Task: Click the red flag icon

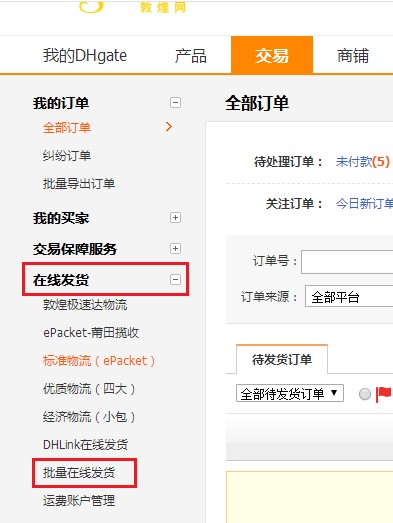Action: [383, 394]
